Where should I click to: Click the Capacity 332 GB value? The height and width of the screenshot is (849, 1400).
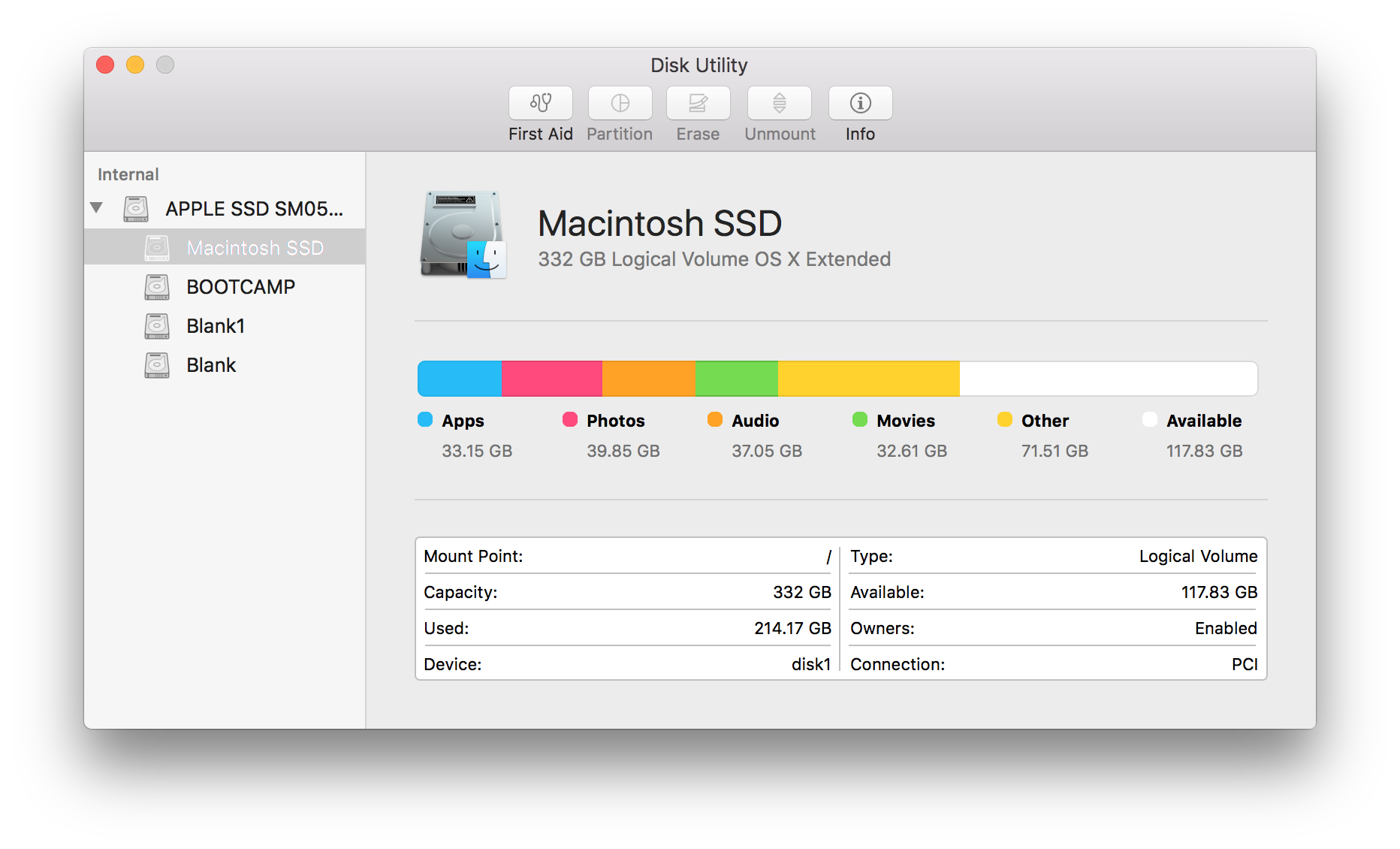coord(802,592)
